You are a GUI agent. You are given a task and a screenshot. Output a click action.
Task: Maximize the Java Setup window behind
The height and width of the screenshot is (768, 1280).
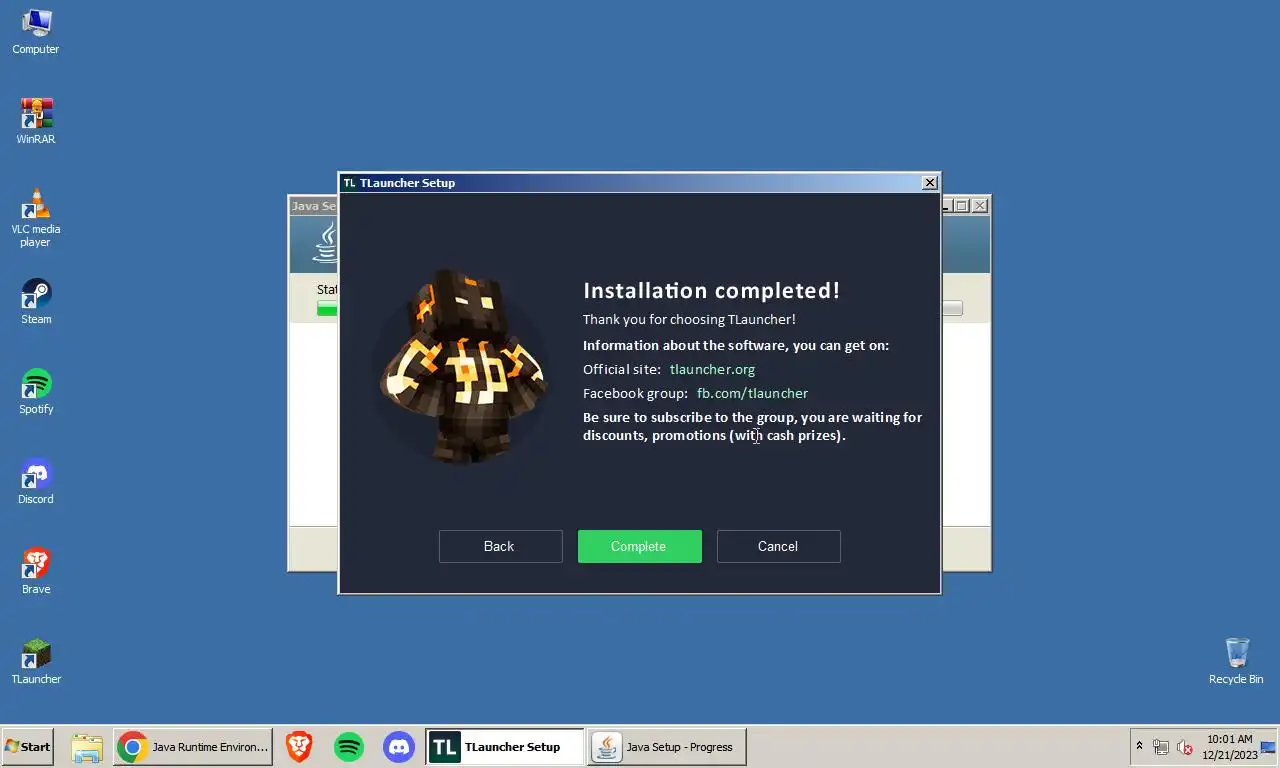click(962, 205)
